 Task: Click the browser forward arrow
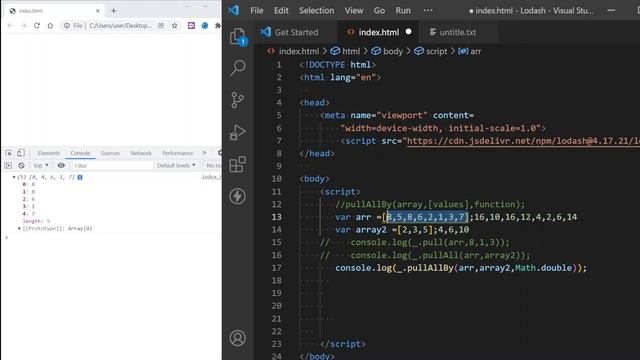tap(23, 25)
